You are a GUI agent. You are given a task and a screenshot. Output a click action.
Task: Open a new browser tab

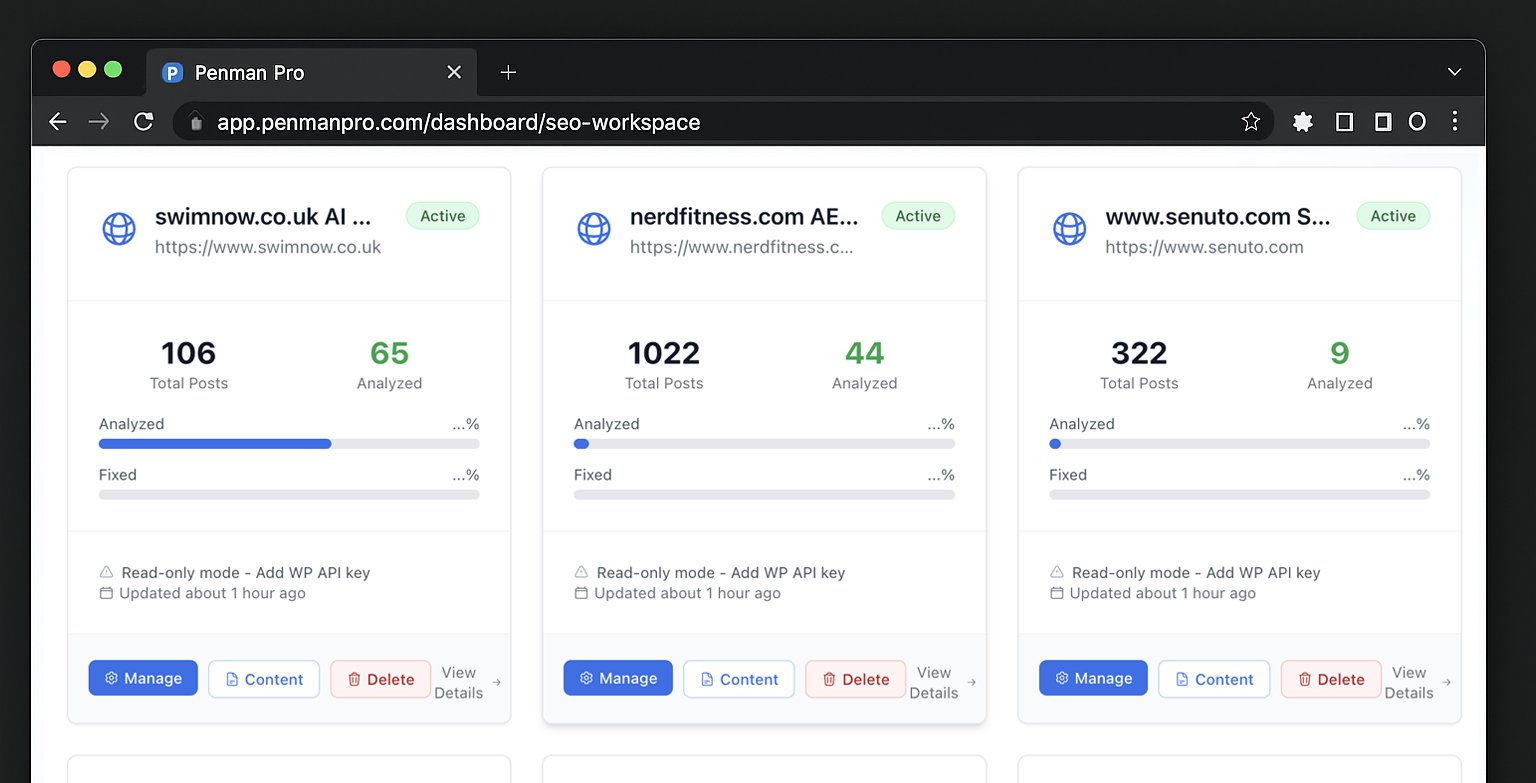508,72
